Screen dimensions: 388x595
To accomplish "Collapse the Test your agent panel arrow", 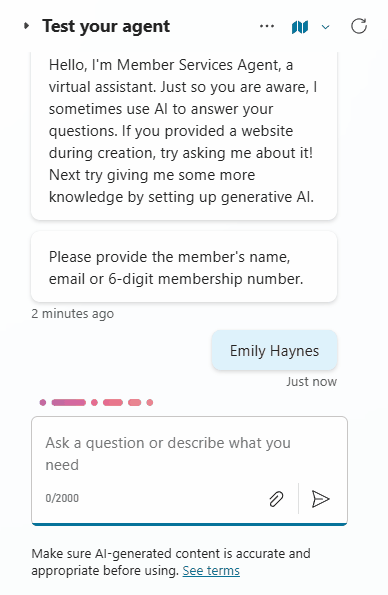I will point(26,26).
